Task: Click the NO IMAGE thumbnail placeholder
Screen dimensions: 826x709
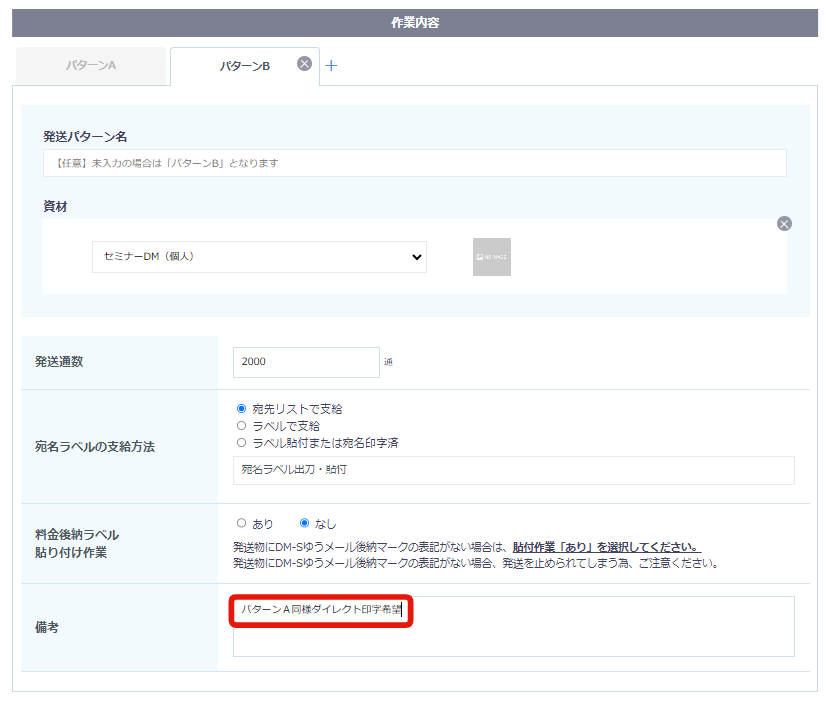Action: click(x=491, y=257)
